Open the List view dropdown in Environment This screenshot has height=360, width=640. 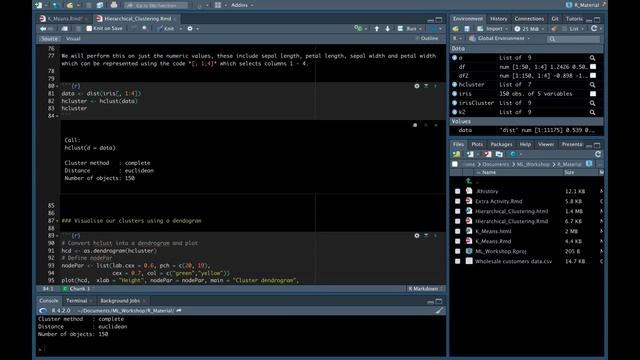[575, 29]
